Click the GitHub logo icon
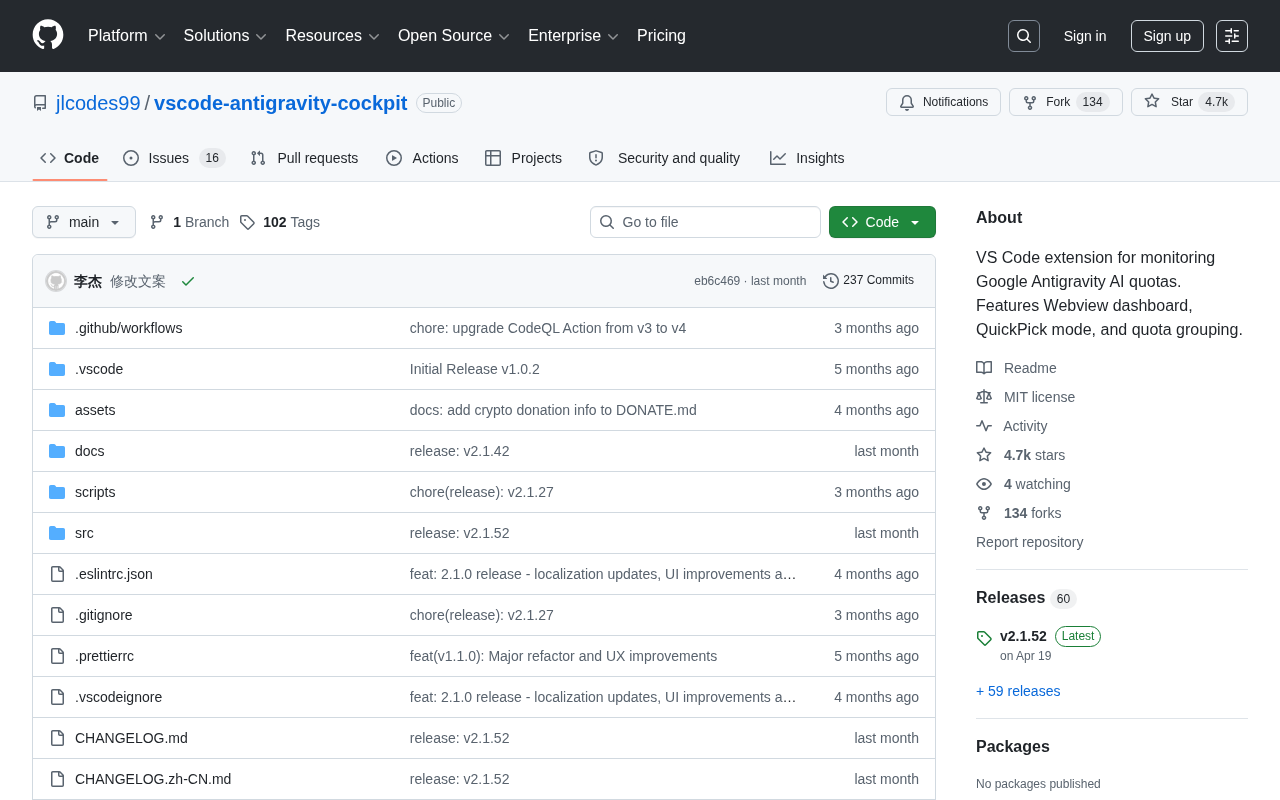The image size is (1280, 800). pos(48,35)
